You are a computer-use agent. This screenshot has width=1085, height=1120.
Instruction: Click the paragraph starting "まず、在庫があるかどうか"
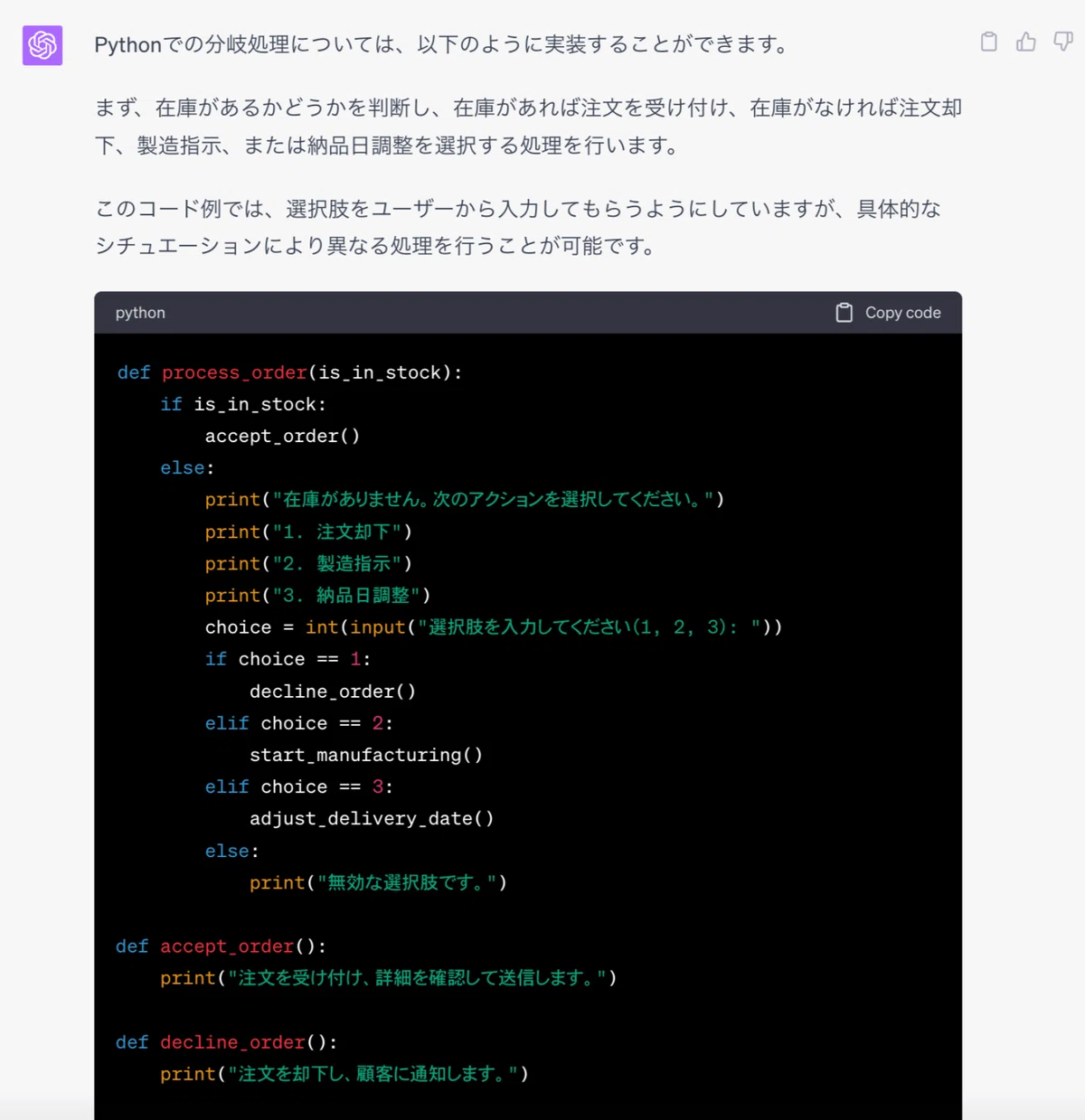pos(528,127)
